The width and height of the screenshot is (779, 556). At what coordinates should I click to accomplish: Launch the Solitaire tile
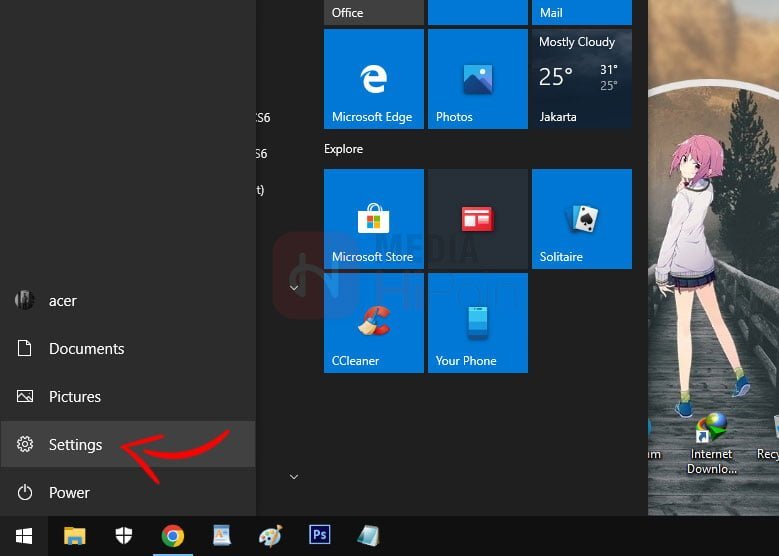582,219
